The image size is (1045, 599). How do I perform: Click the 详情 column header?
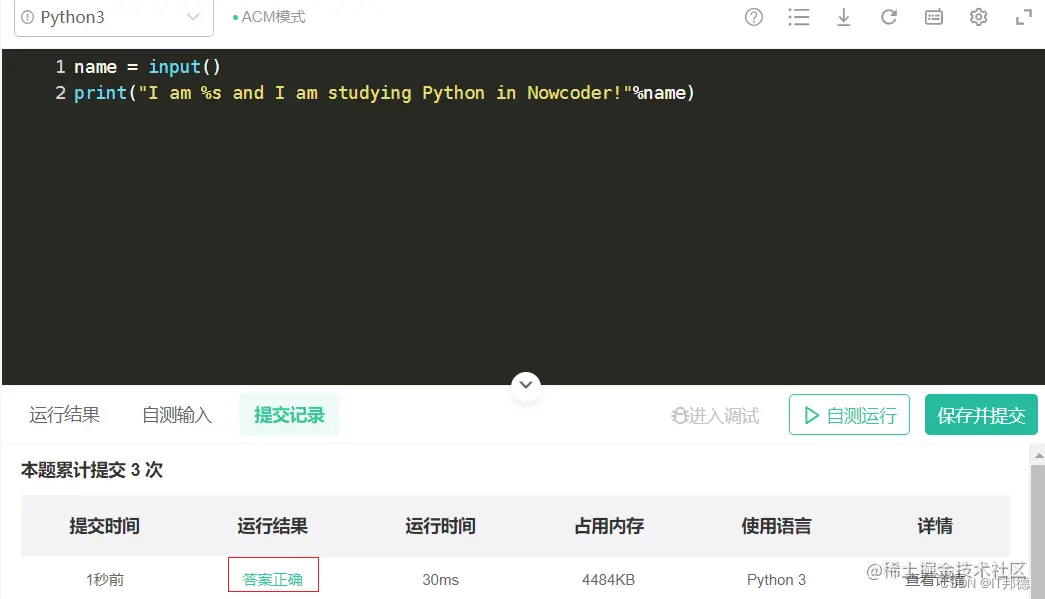click(x=935, y=526)
